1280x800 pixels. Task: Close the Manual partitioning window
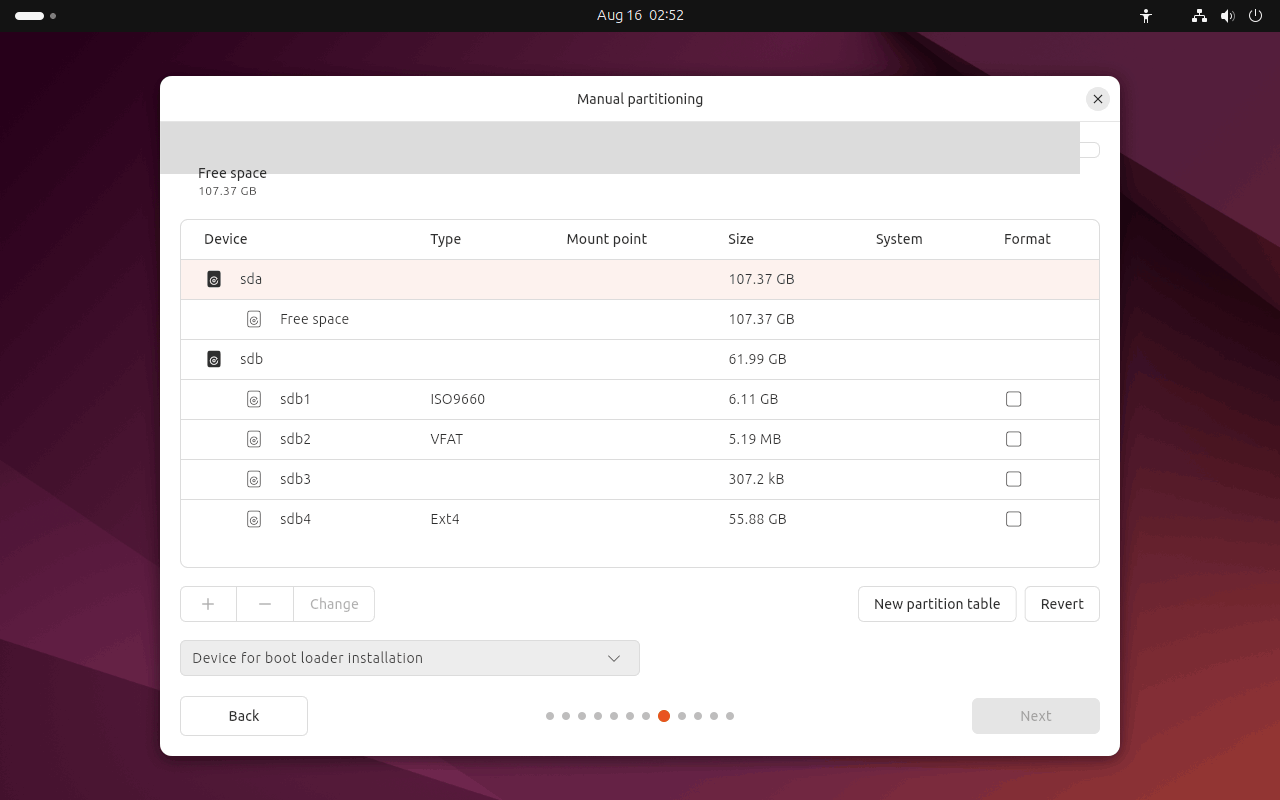pyautogui.click(x=1098, y=99)
